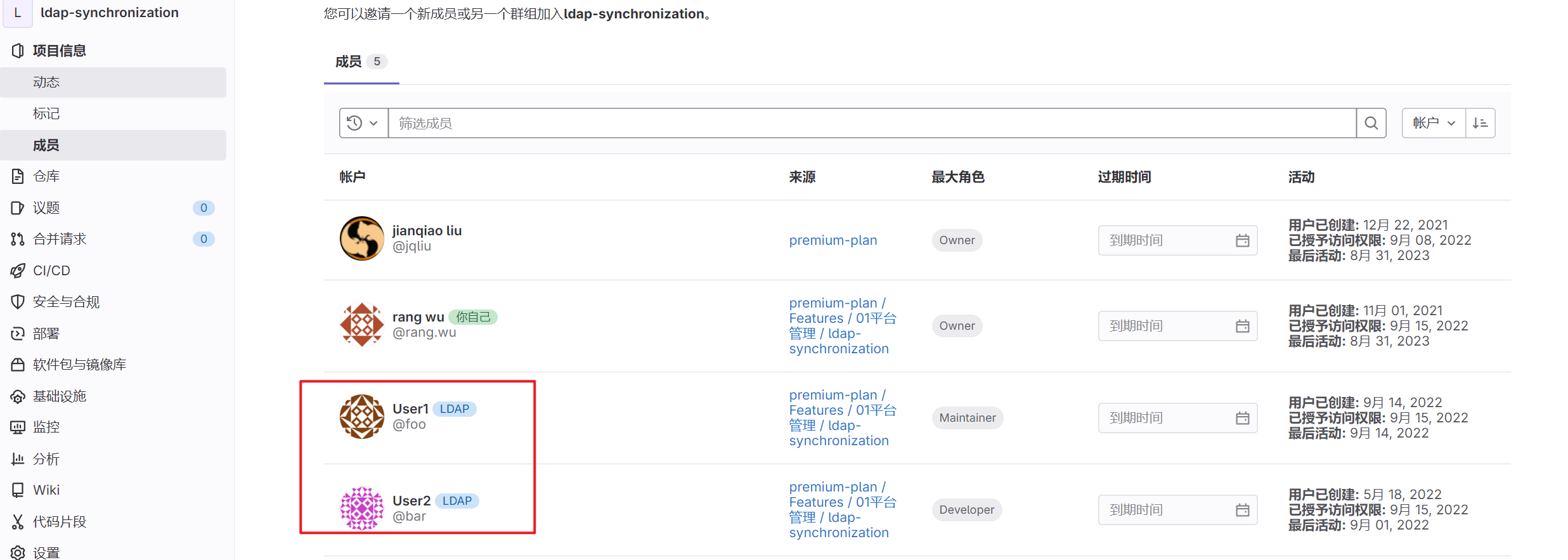Viewport: 1568px width, 560px height.
Task: Go to 合并请求 in sidebar
Action: tap(59, 239)
